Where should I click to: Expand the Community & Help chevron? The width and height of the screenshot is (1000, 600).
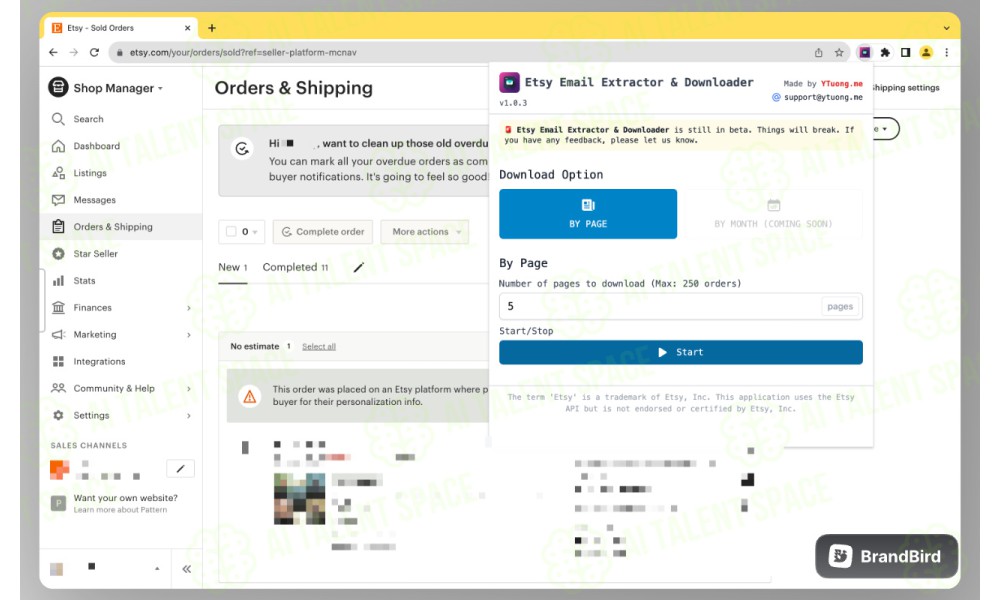click(x=189, y=389)
